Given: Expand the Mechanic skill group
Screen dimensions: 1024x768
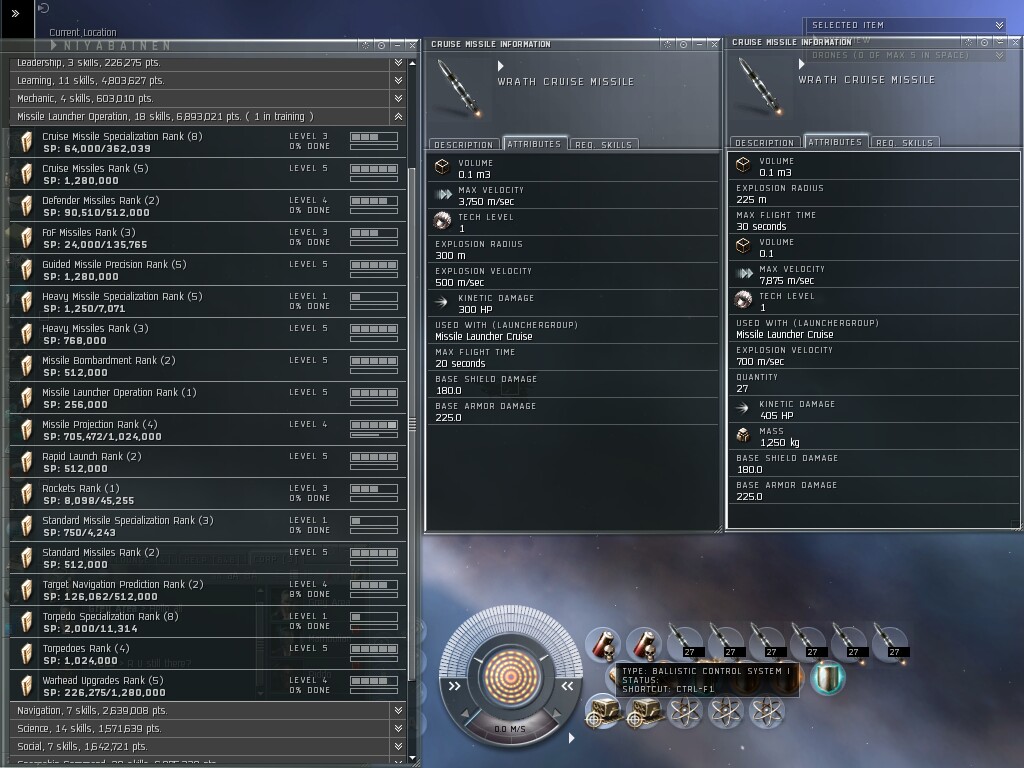Looking at the screenshot, I should 398,99.
